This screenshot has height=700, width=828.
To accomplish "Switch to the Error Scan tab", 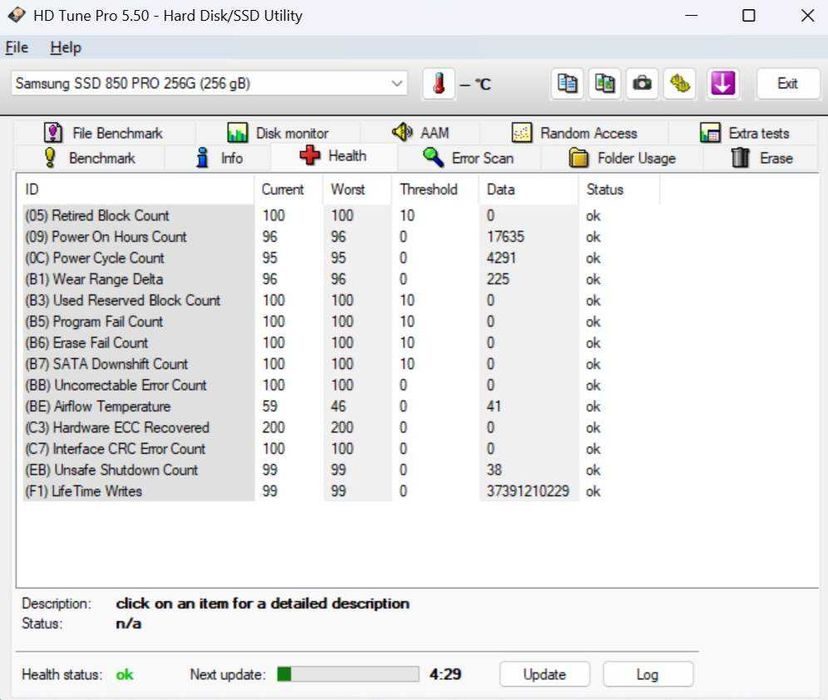I will tap(468, 158).
